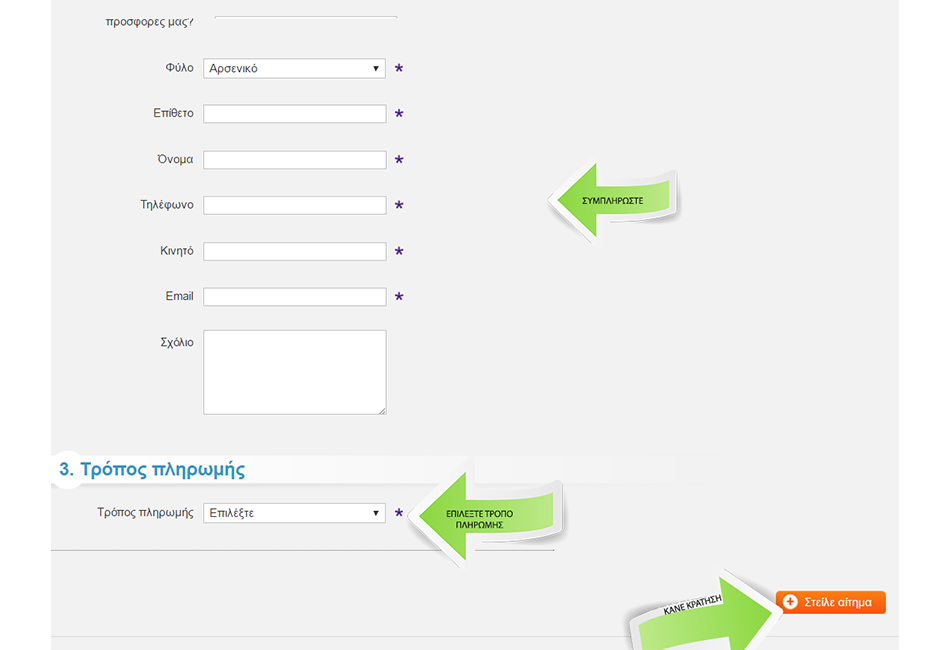Select the Τηλέφωνο input field
Image resolution: width=950 pixels, height=650 pixels.
point(294,205)
